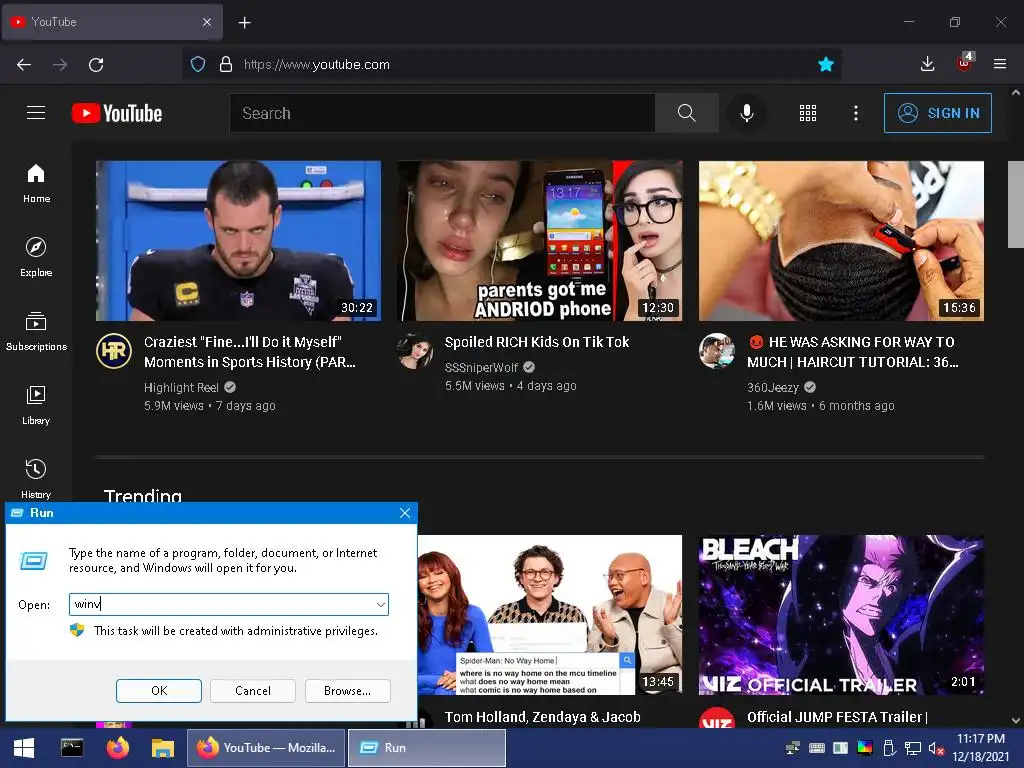The height and width of the screenshot is (768, 1024).
Task: Click Highlight Reel channel avatar
Action: pos(114,351)
